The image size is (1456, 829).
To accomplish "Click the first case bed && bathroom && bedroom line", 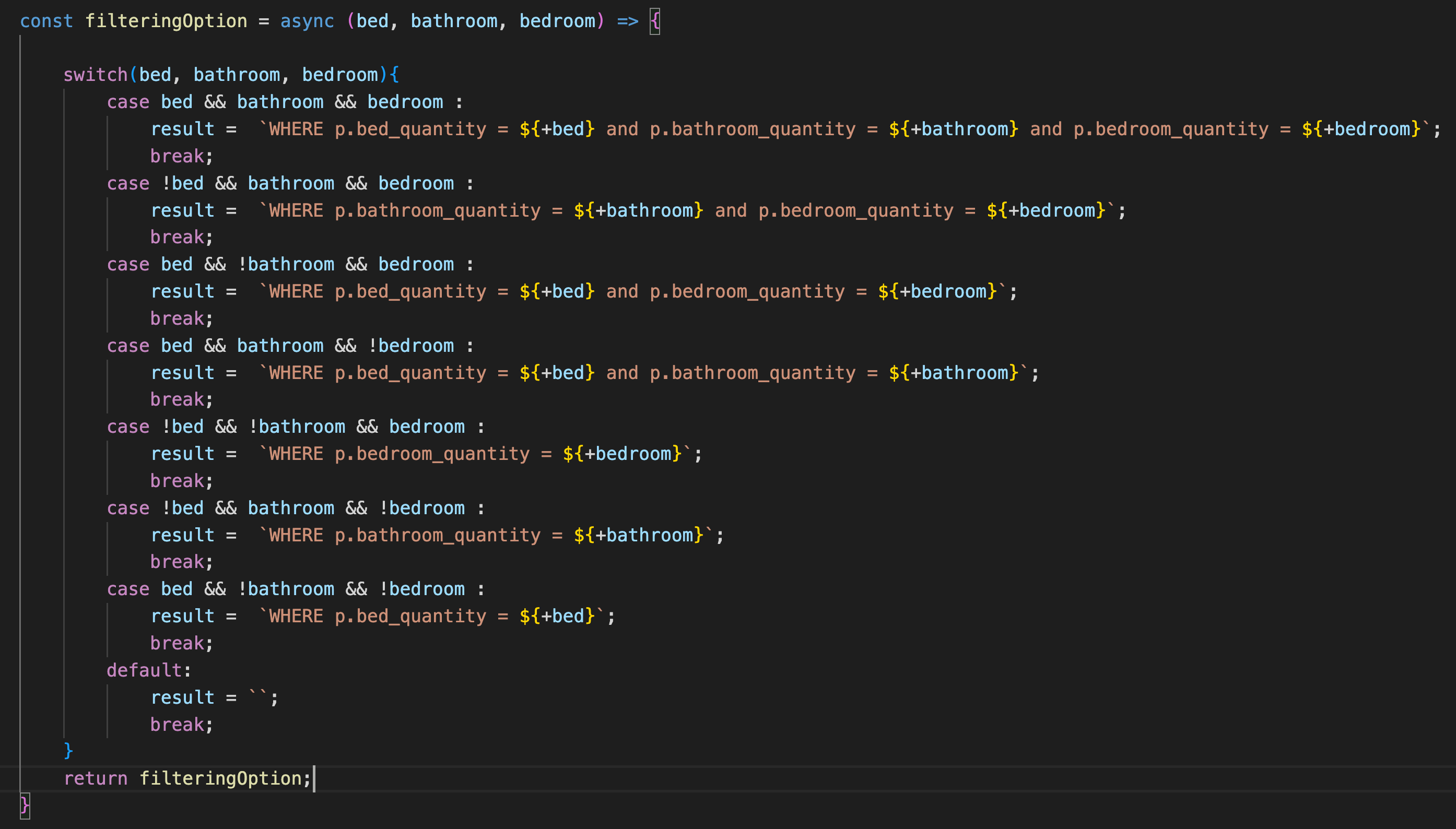I will coord(285,102).
